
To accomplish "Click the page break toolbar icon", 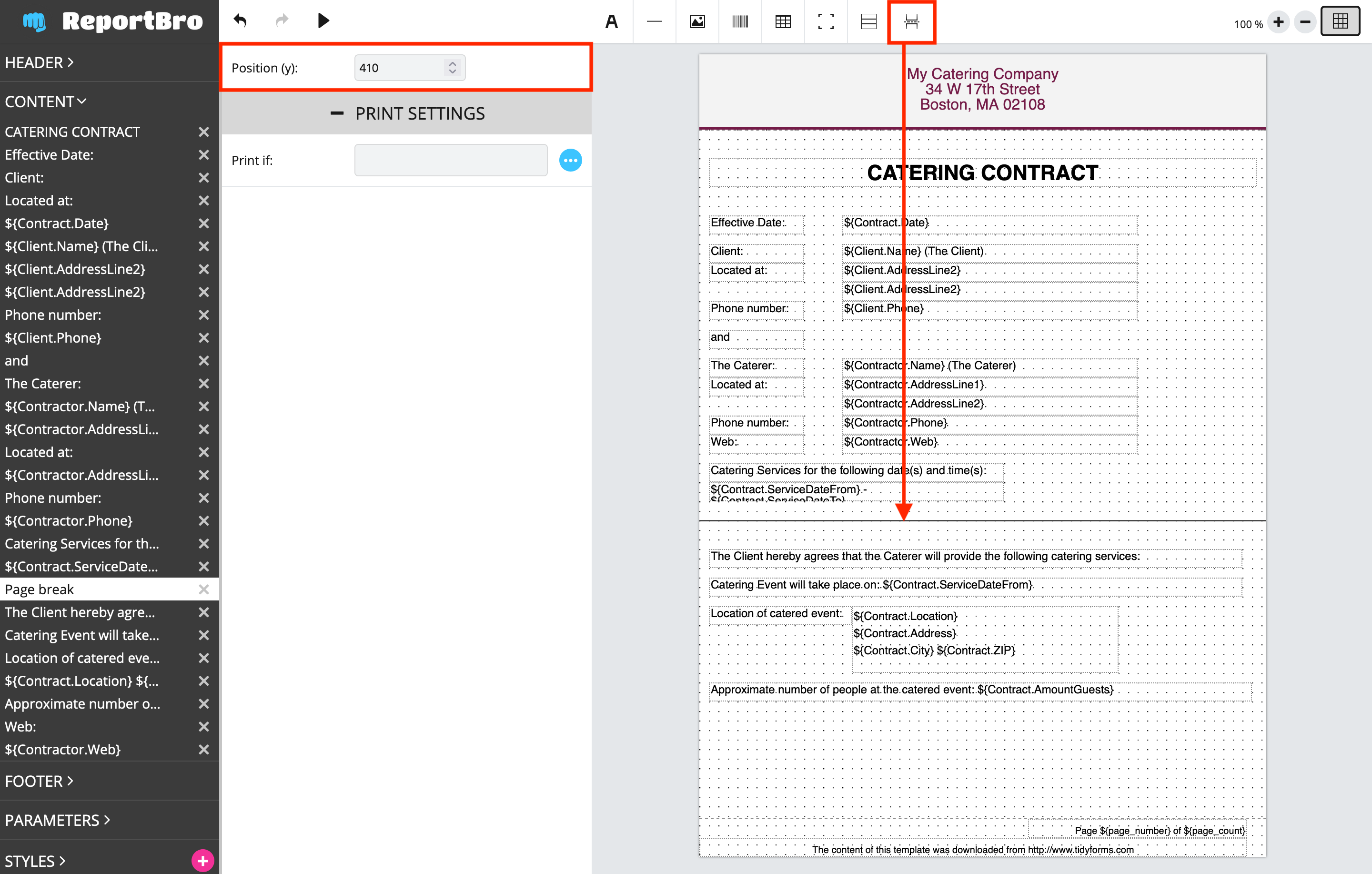I will (911, 21).
